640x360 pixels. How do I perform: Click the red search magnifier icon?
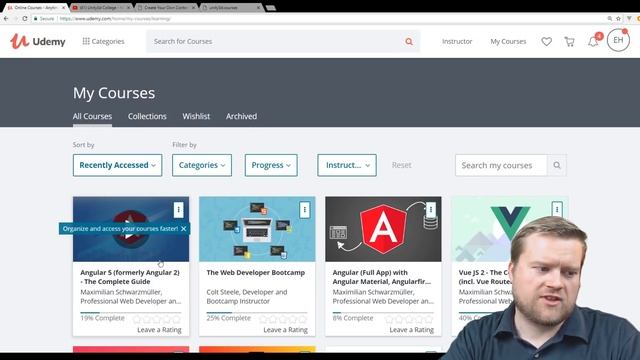[409, 42]
